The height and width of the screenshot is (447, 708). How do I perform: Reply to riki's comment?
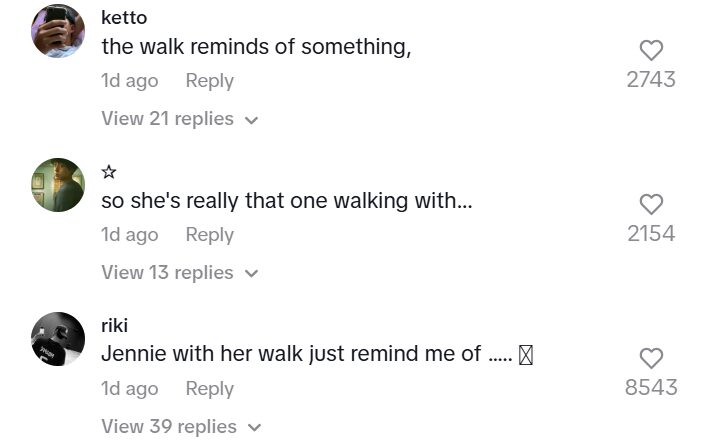209,389
